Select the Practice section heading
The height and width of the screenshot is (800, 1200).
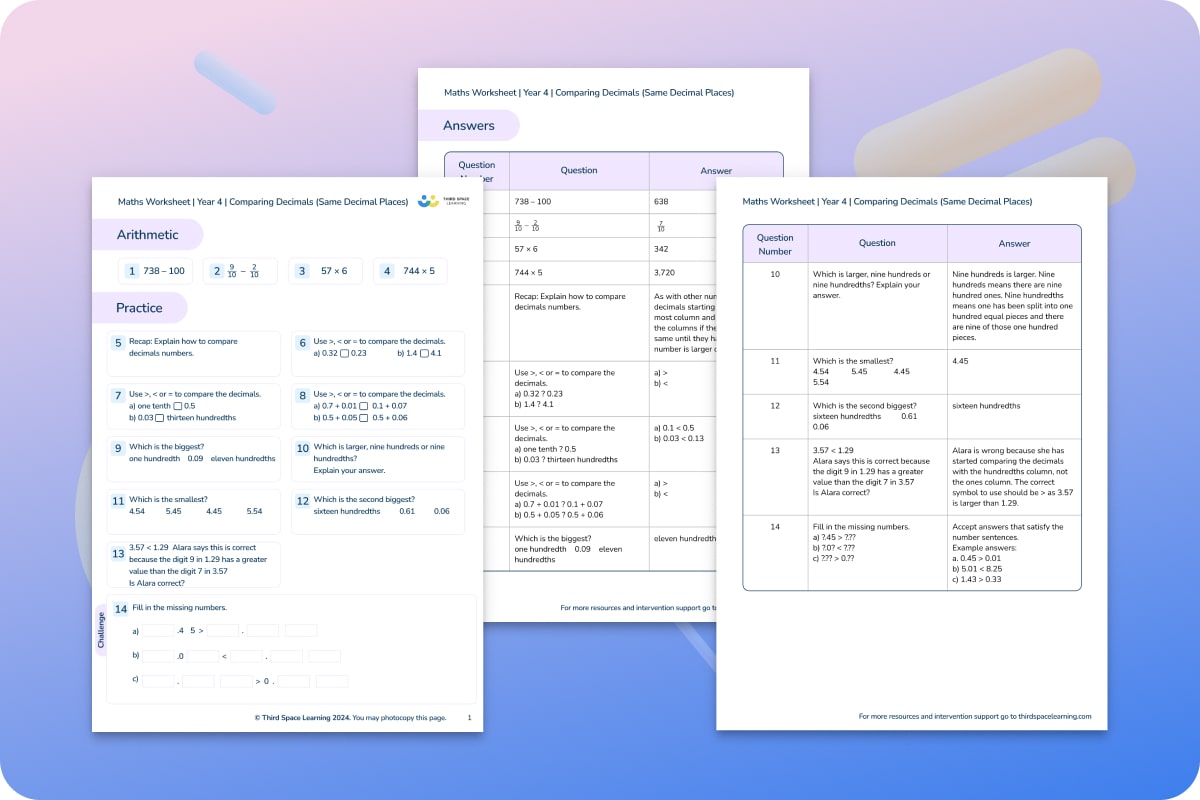(139, 308)
